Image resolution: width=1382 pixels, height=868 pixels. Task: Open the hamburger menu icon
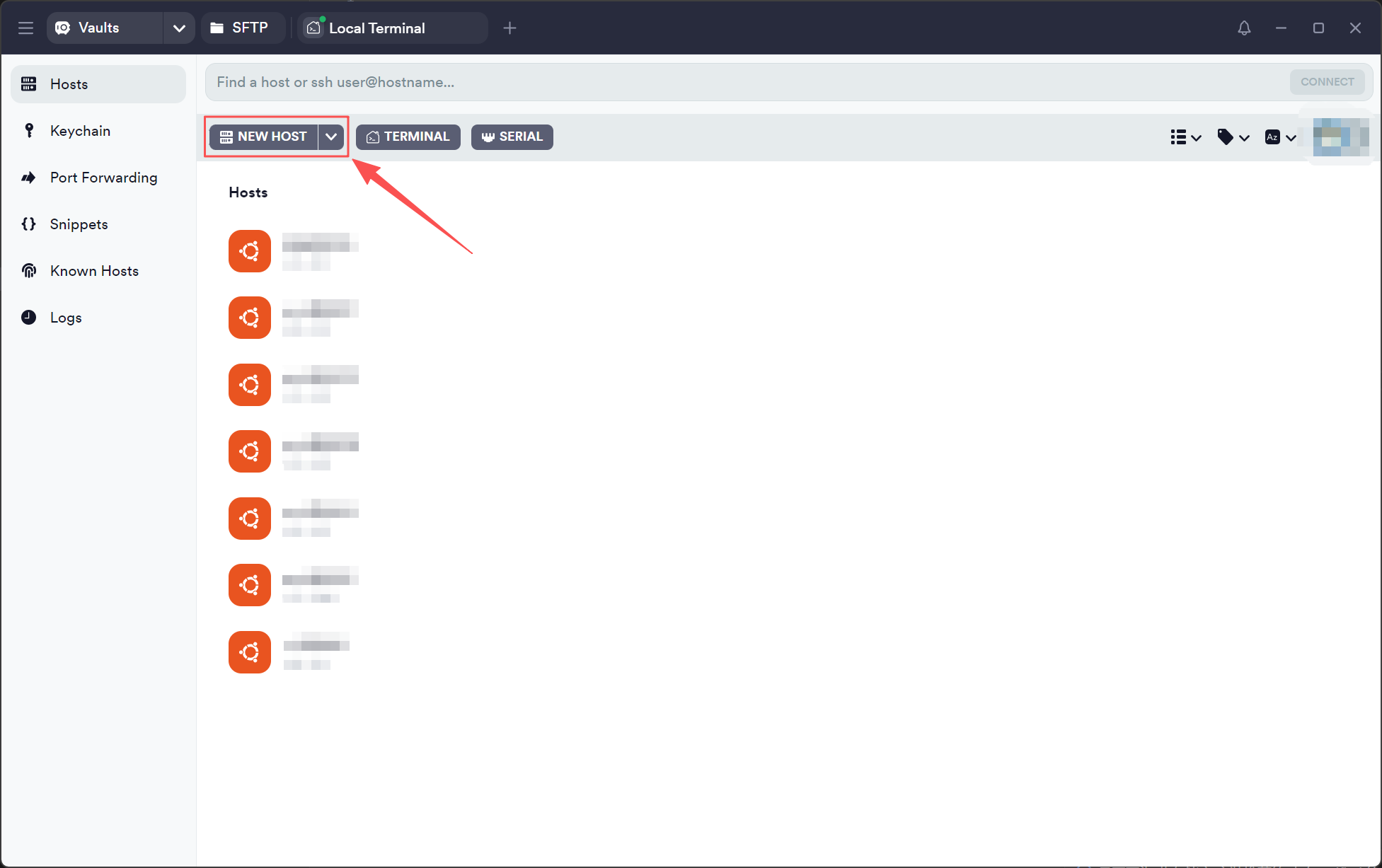pyautogui.click(x=26, y=28)
